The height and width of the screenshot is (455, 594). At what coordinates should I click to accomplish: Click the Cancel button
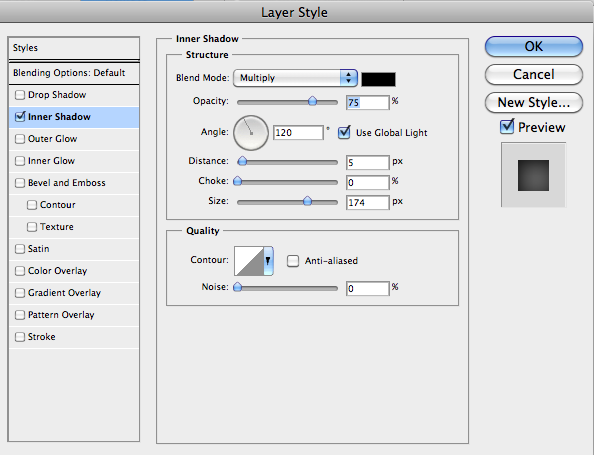534,74
